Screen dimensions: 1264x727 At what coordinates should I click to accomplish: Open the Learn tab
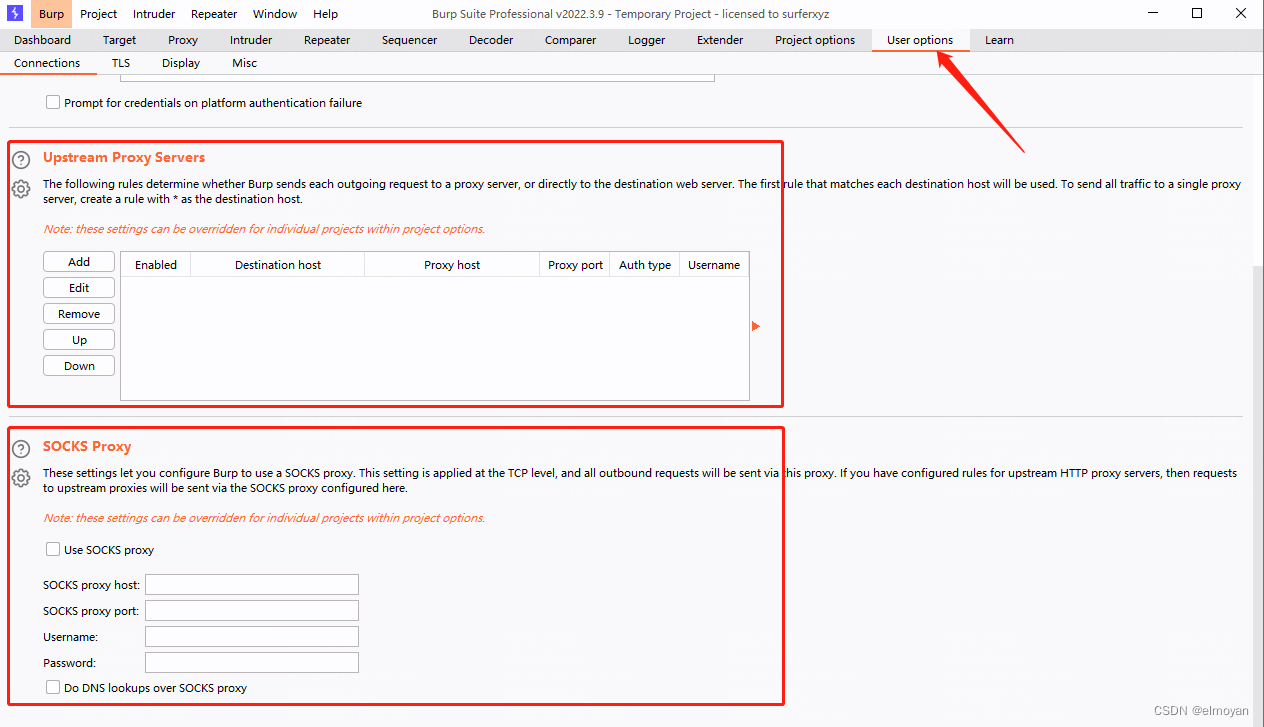click(x=999, y=40)
